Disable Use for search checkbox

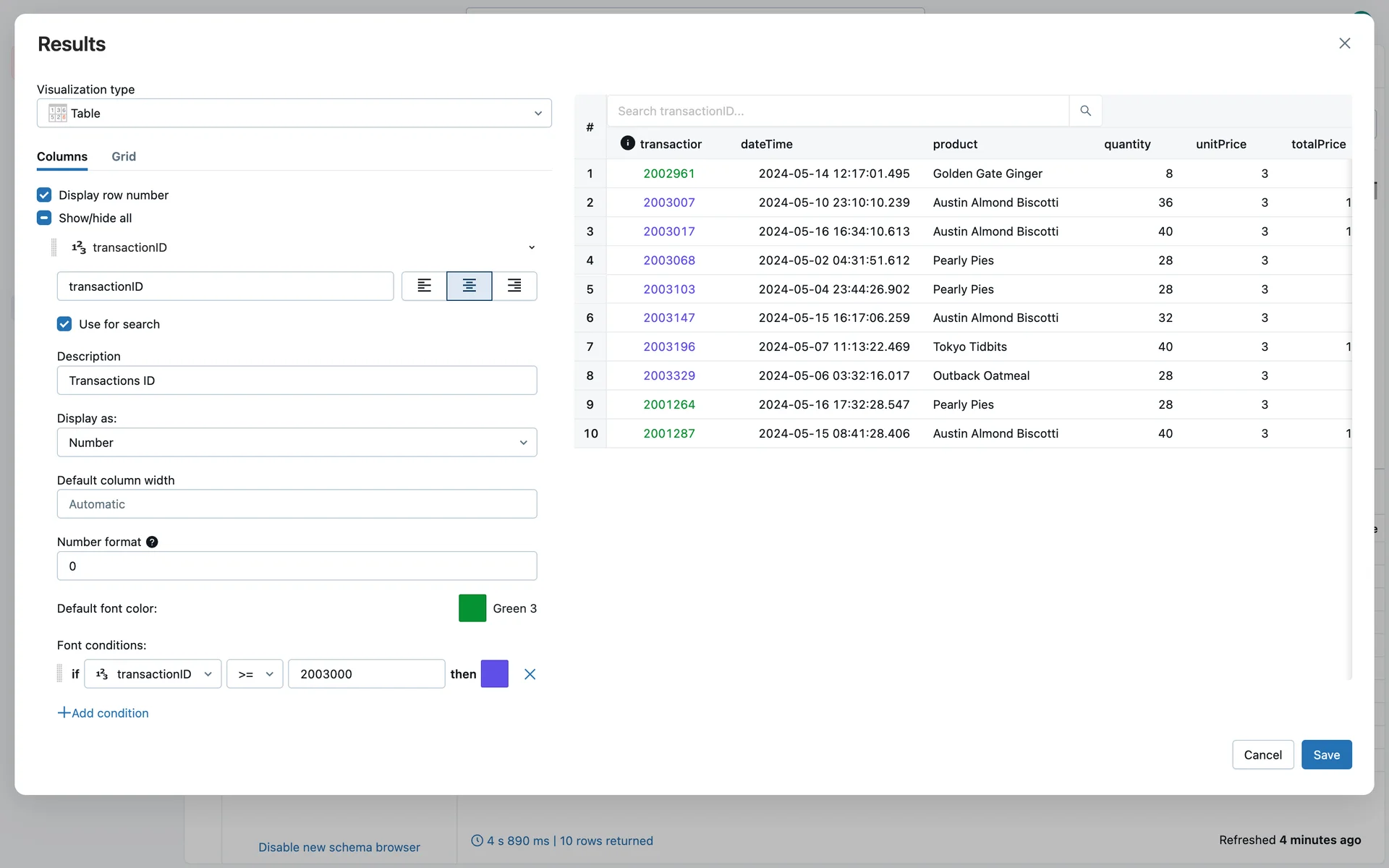pyautogui.click(x=64, y=324)
